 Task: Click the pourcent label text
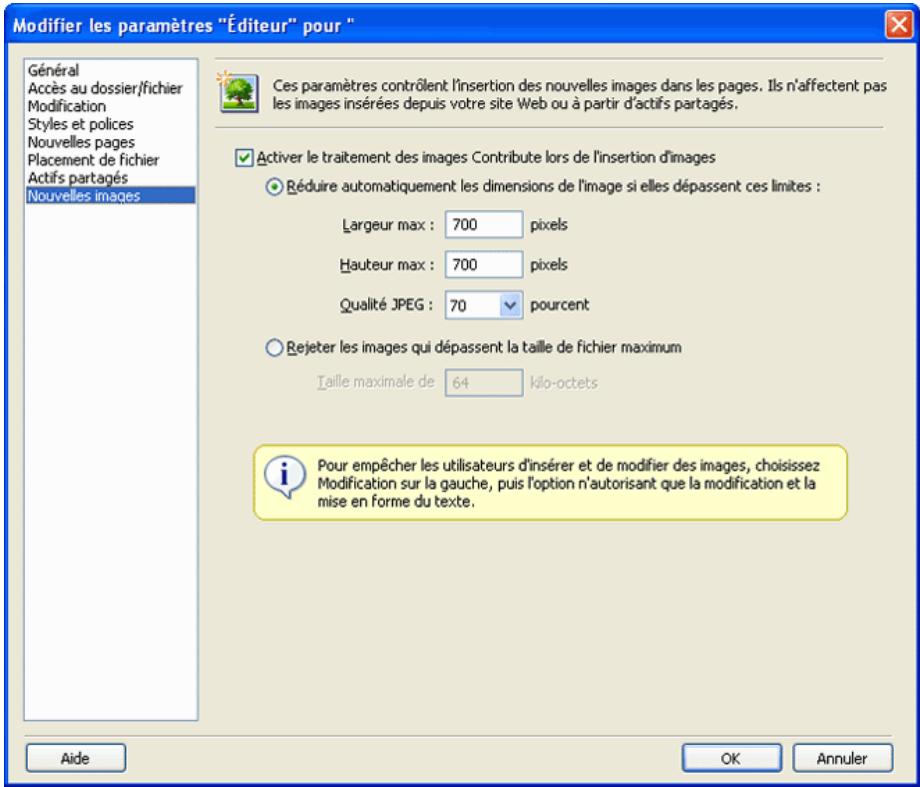560,305
